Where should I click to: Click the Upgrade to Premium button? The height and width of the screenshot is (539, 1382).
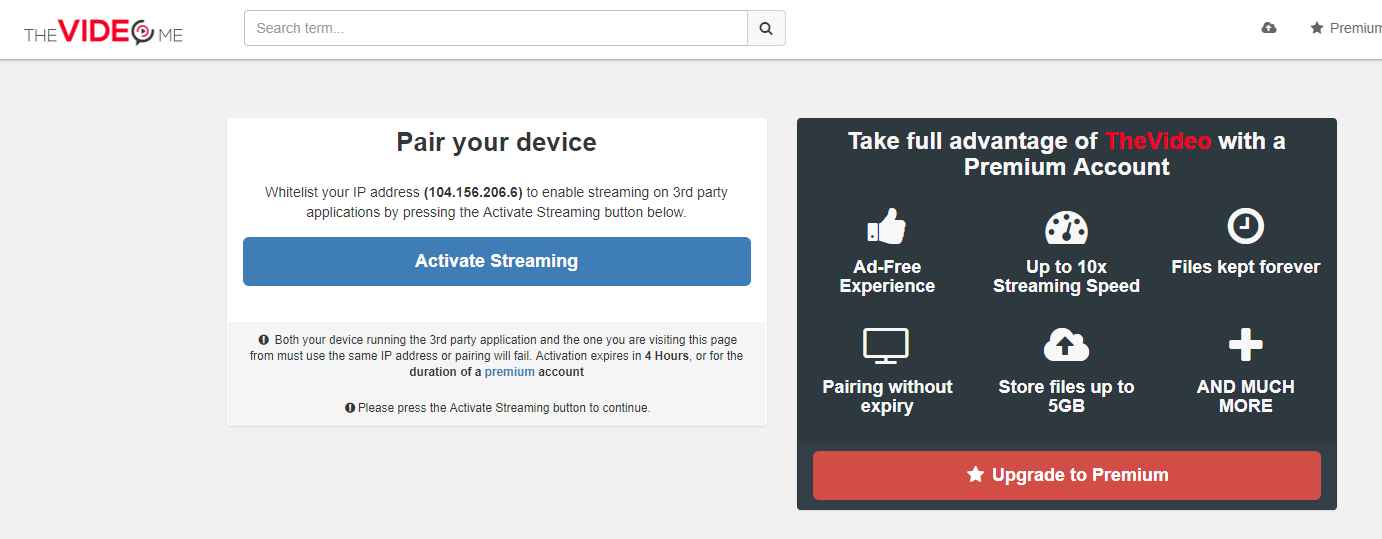[1067, 475]
